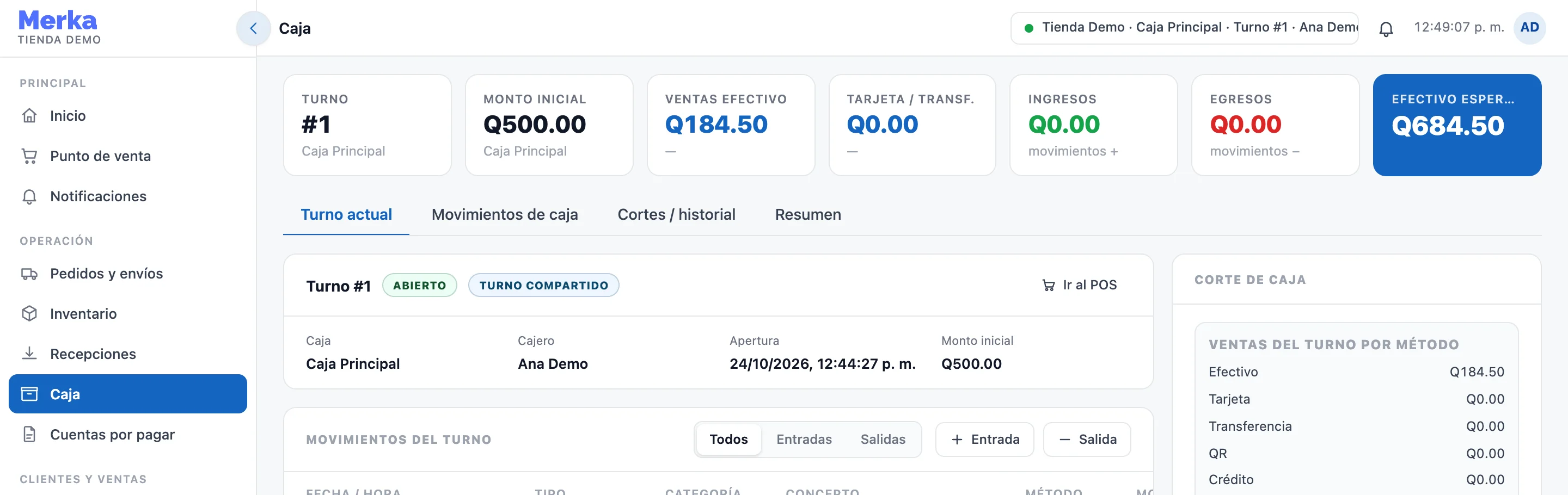The width and height of the screenshot is (1568, 495).
Task: Click the Ingresos Q0.00 card
Action: coord(1093,125)
